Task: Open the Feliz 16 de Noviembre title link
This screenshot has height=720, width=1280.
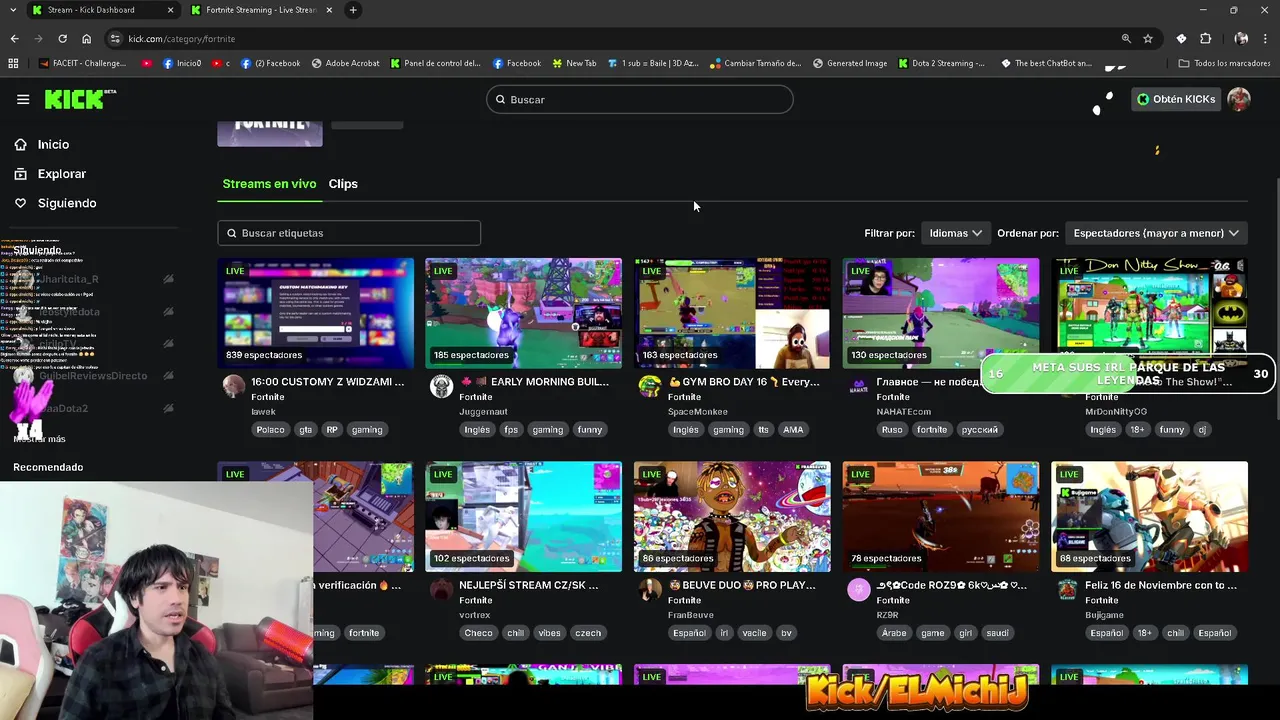Action: tap(1160, 585)
